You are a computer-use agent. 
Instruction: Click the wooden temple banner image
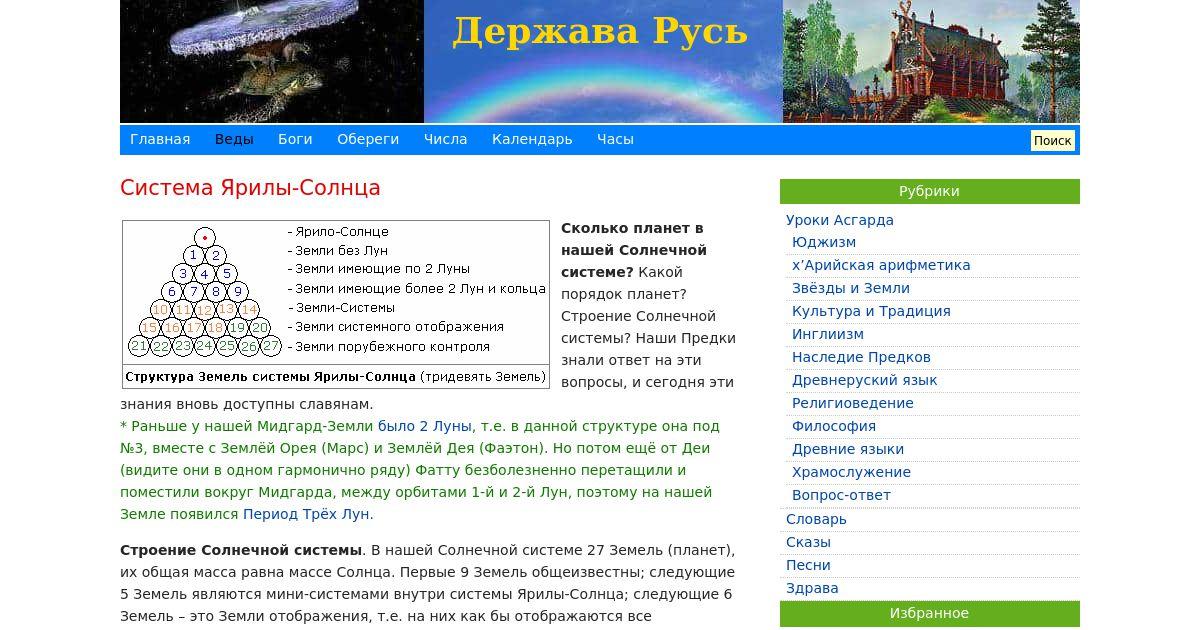tap(931, 61)
